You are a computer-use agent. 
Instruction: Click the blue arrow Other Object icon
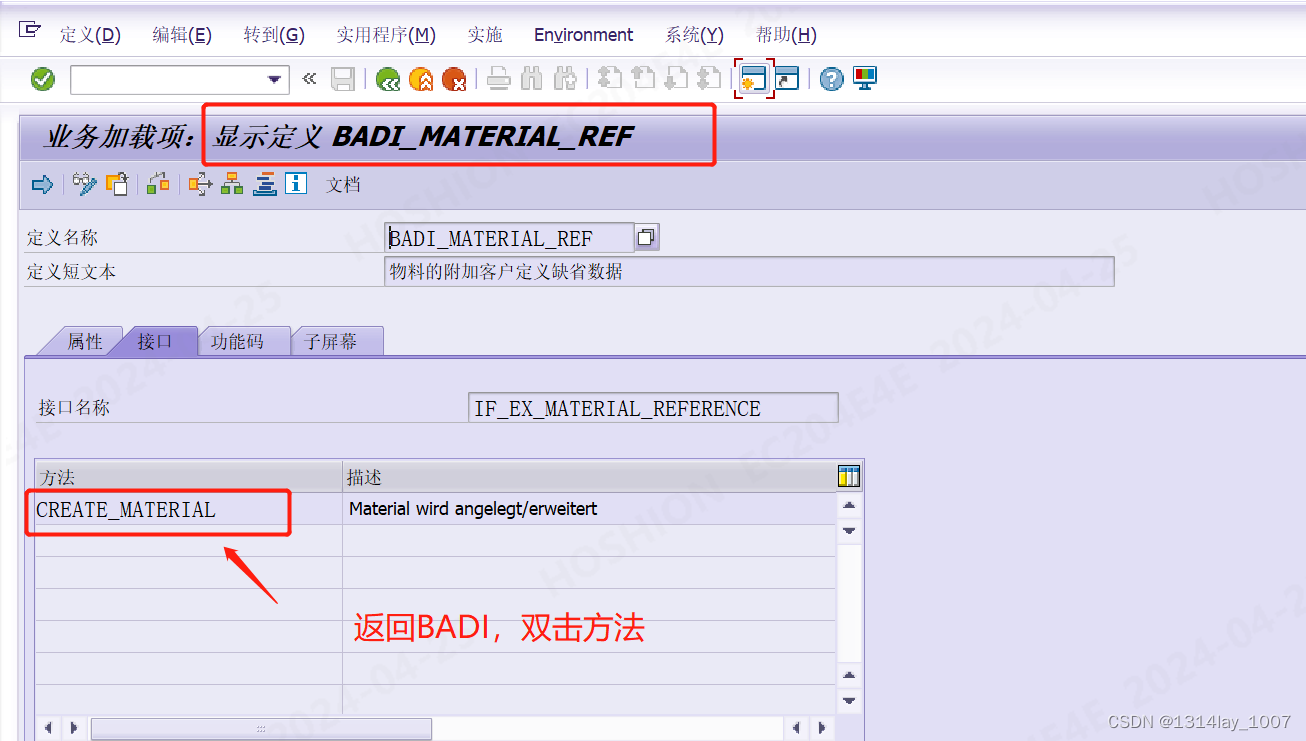(x=42, y=184)
